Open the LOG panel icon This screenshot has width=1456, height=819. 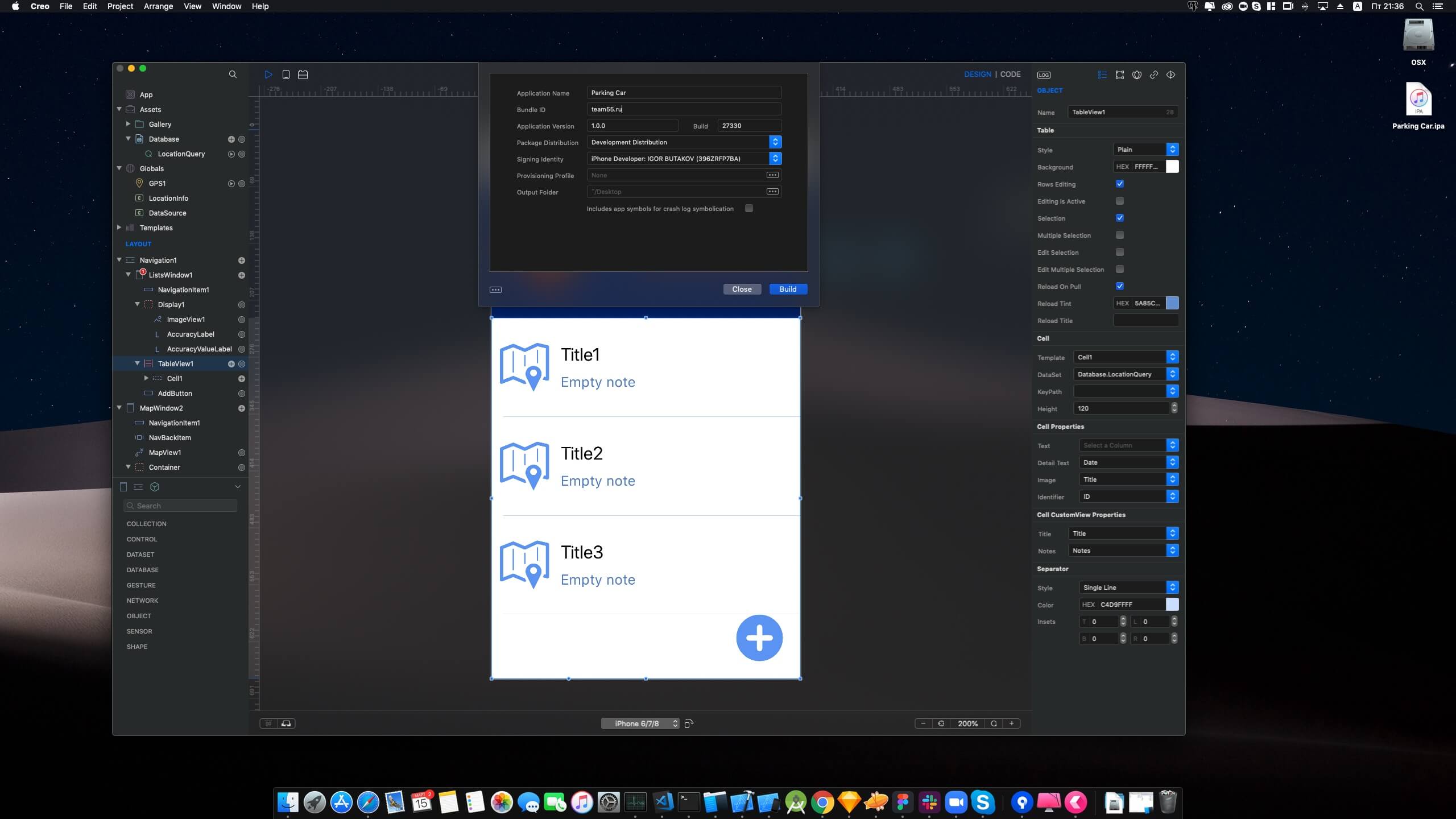[x=1044, y=75]
